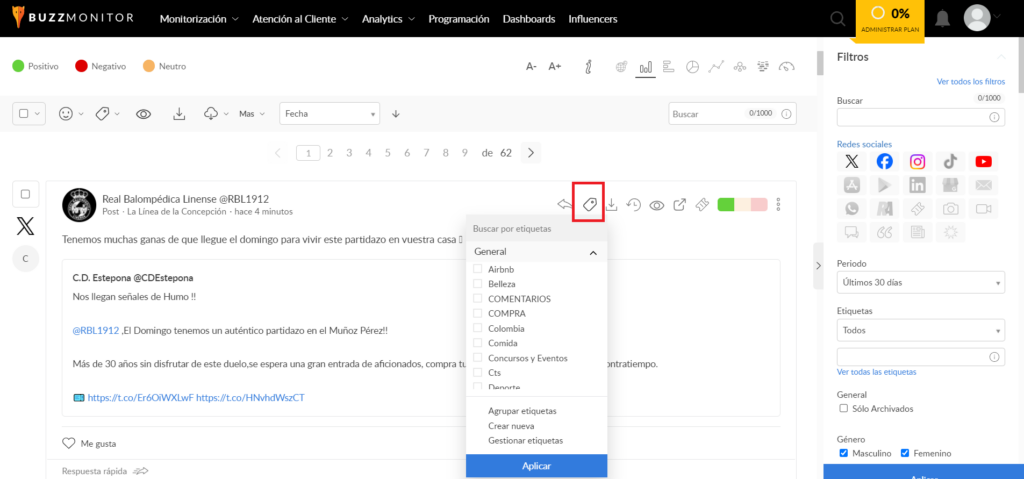Tick the COMPRA tag checkbox
The image size is (1024, 479).
pos(477,314)
